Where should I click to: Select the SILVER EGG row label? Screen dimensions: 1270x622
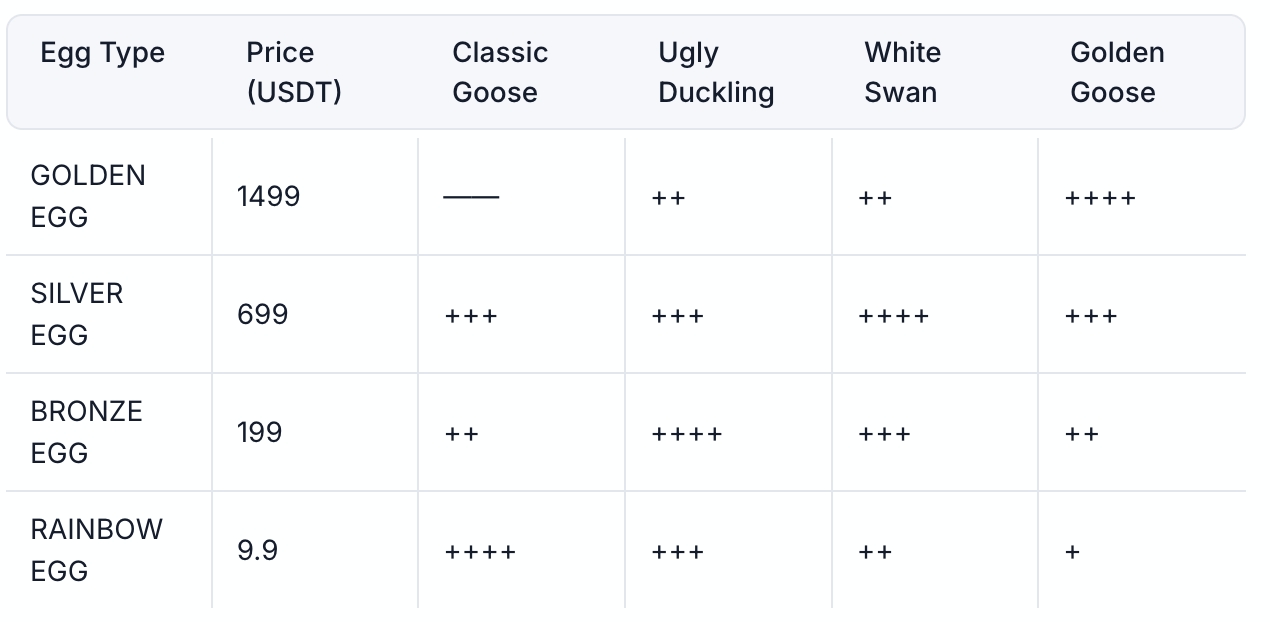(x=77, y=314)
